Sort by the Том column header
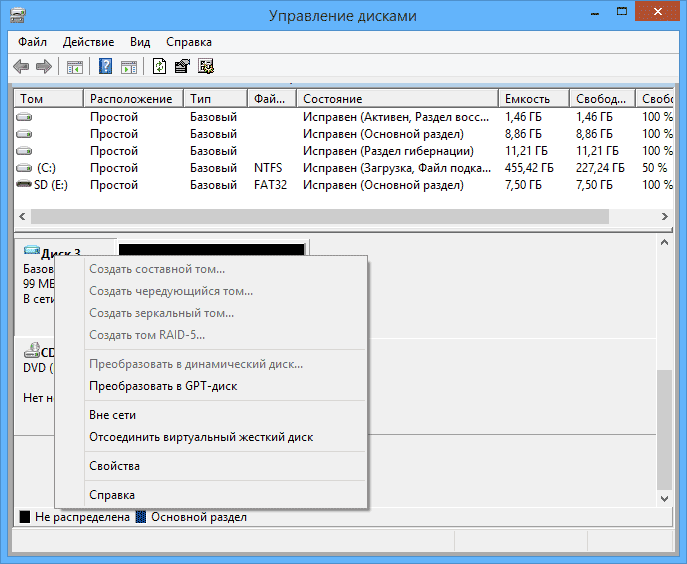687x564 pixels. click(49, 99)
